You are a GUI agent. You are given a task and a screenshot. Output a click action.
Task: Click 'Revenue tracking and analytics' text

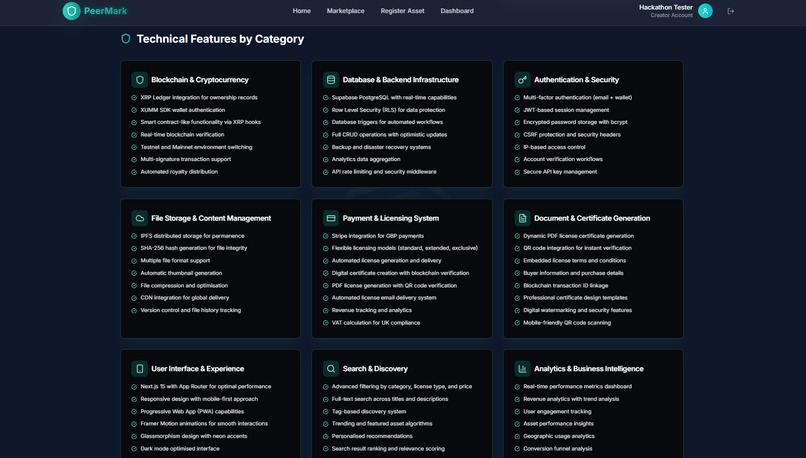tap(372, 310)
